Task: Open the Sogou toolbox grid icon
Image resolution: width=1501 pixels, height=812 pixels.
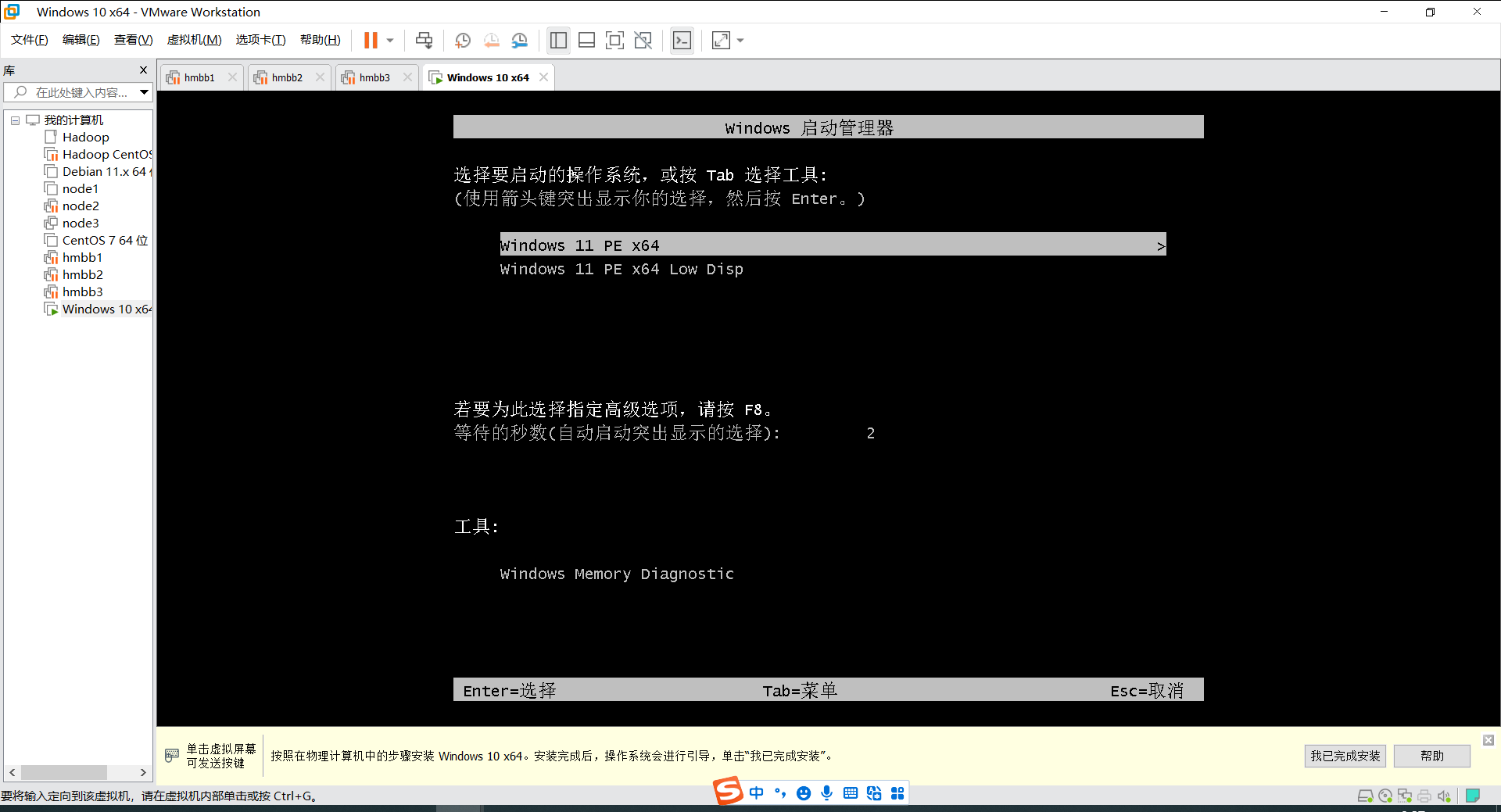Action: [x=897, y=793]
